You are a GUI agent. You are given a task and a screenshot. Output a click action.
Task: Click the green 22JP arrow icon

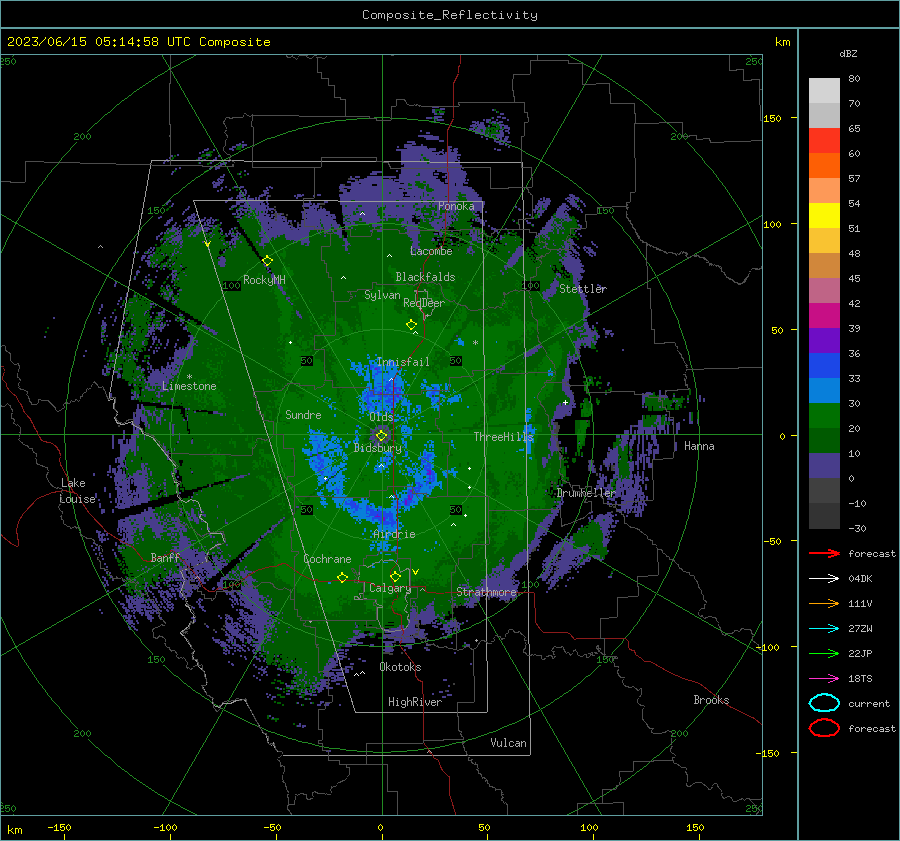(x=824, y=653)
